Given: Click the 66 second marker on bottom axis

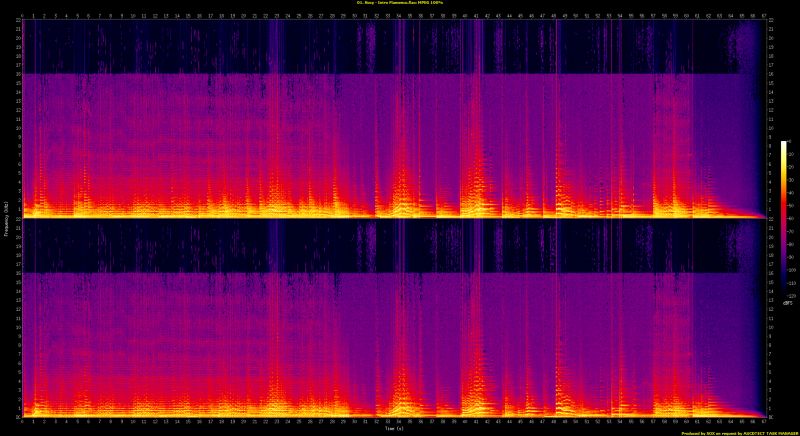Looking at the screenshot, I should (752, 422).
